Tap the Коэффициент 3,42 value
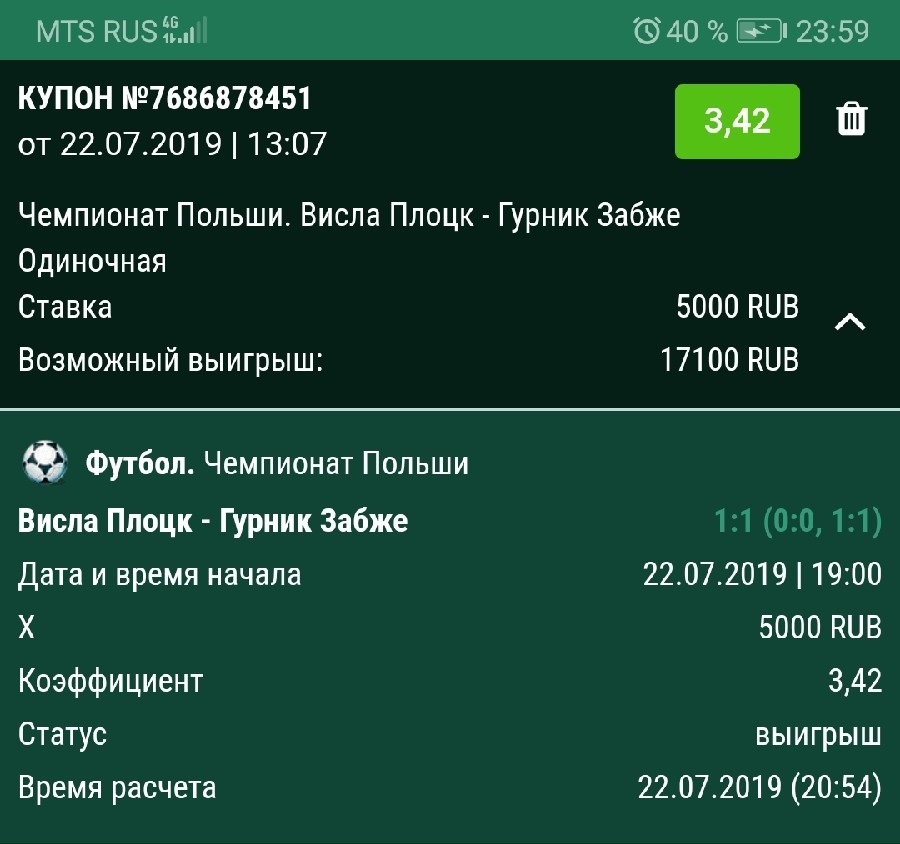This screenshot has width=900, height=844. [855, 681]
